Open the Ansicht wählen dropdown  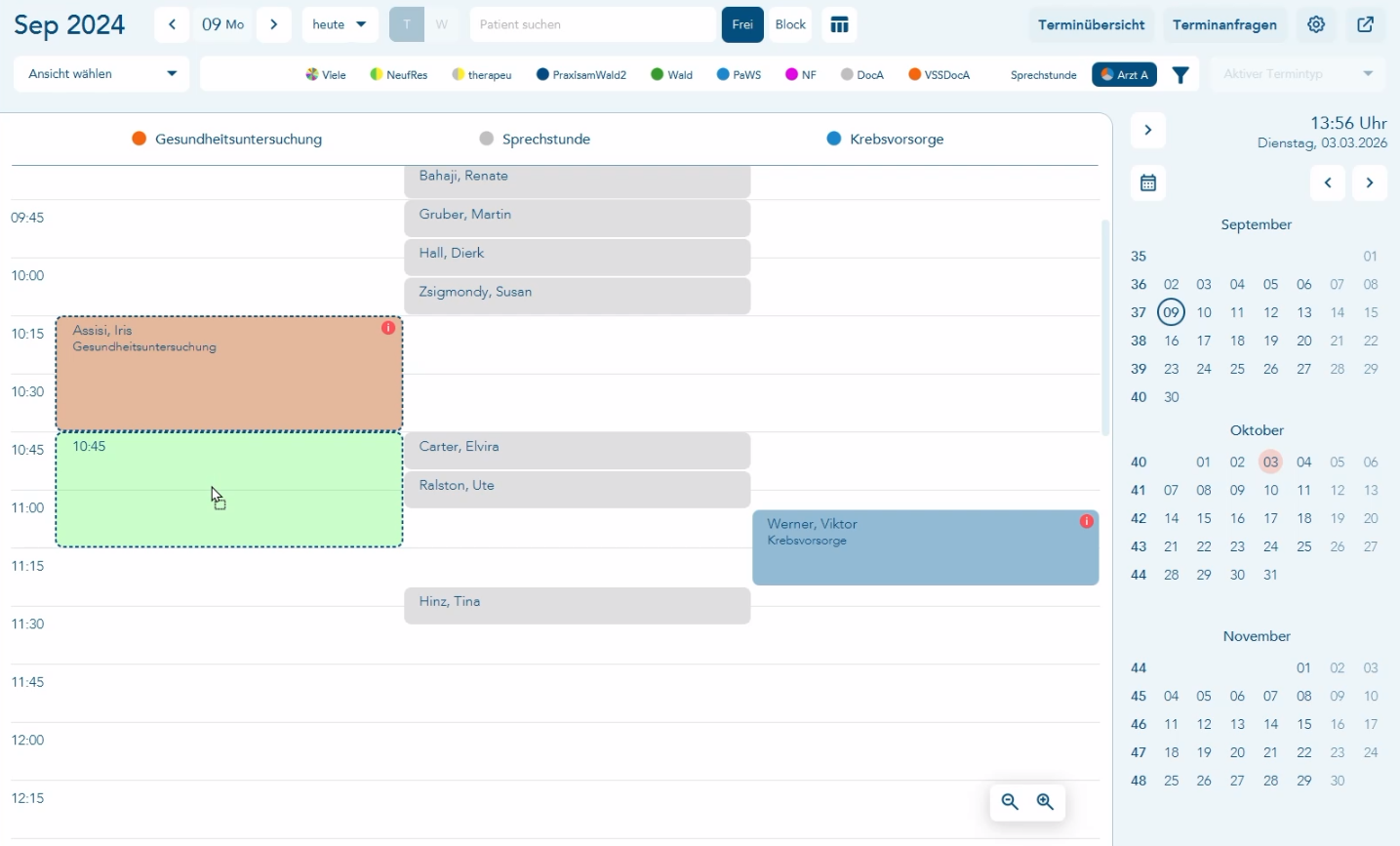tap(101, 74)
